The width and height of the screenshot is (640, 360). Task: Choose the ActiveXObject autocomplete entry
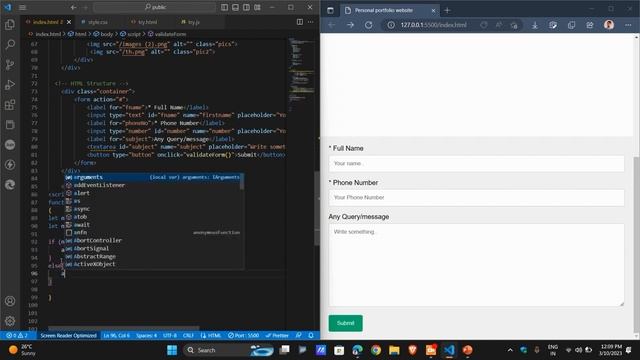pos(154,264)
